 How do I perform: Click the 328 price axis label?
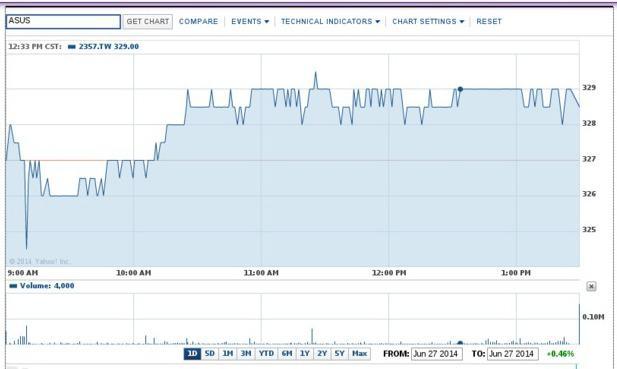(x=589, y=123)
